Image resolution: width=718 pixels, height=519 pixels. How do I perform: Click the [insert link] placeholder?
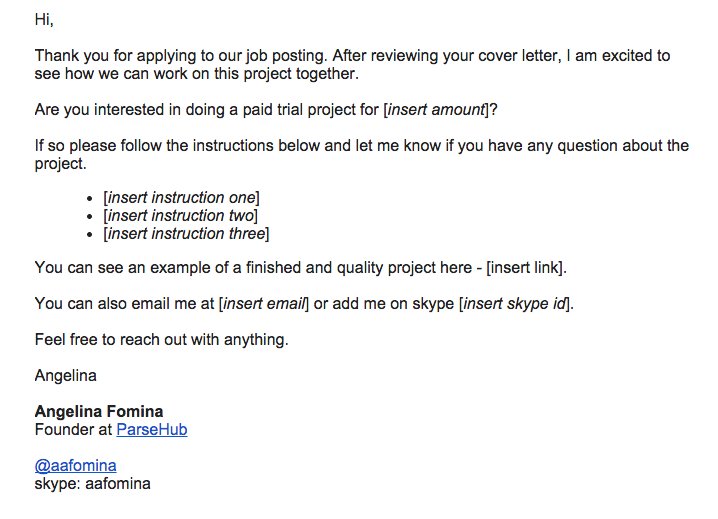point(526,268)
